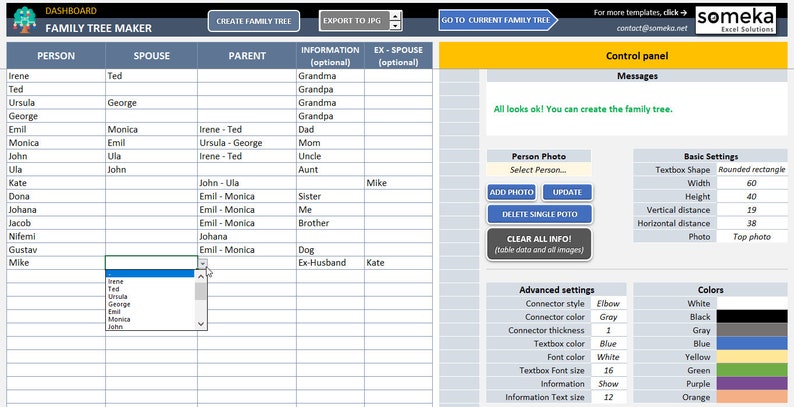Click the contact@someka.net email link

coord(652,28)
